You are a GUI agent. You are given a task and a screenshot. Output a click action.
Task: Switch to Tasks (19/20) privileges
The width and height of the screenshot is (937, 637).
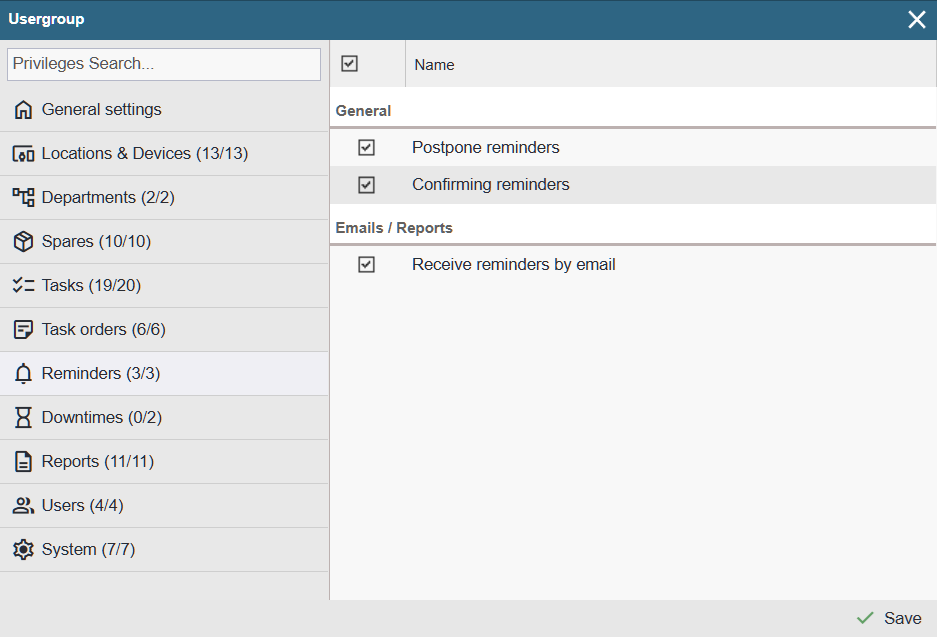[x=91, y=286]
